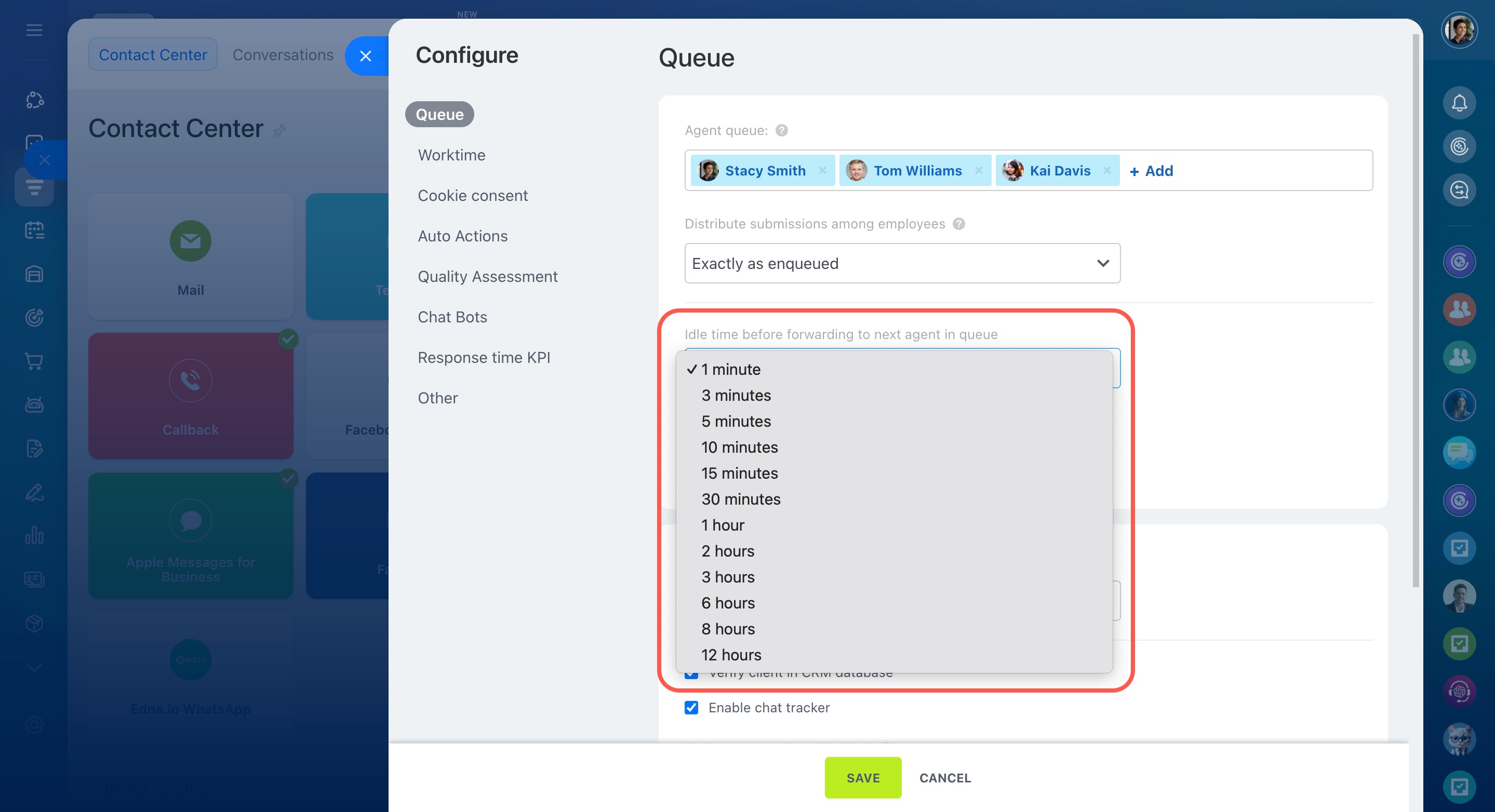
Task: Click Kai Davis agent tag
Action: [1058, 170]
